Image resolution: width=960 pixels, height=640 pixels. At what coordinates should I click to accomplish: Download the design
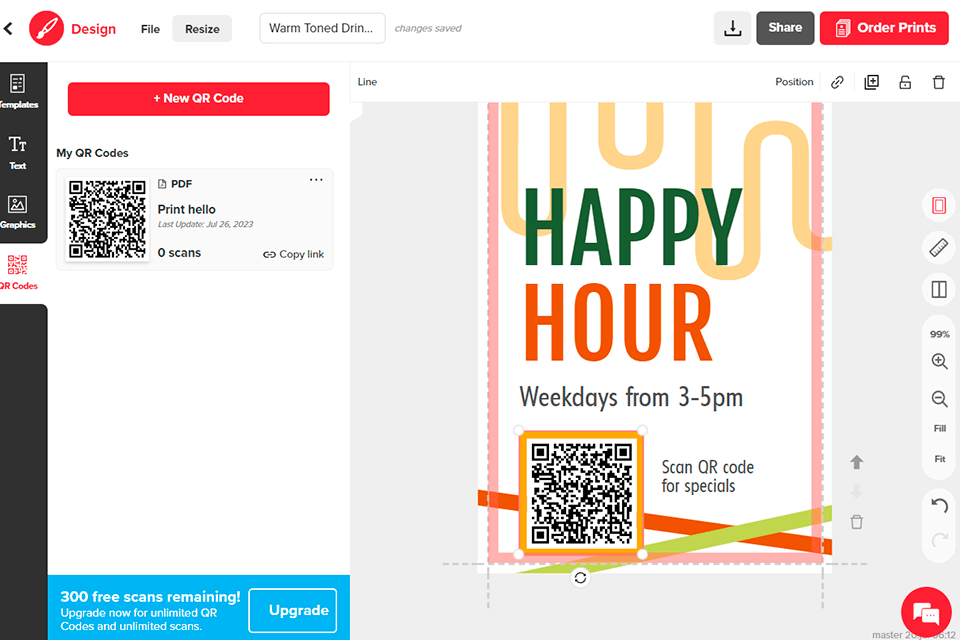click(732, 28)
